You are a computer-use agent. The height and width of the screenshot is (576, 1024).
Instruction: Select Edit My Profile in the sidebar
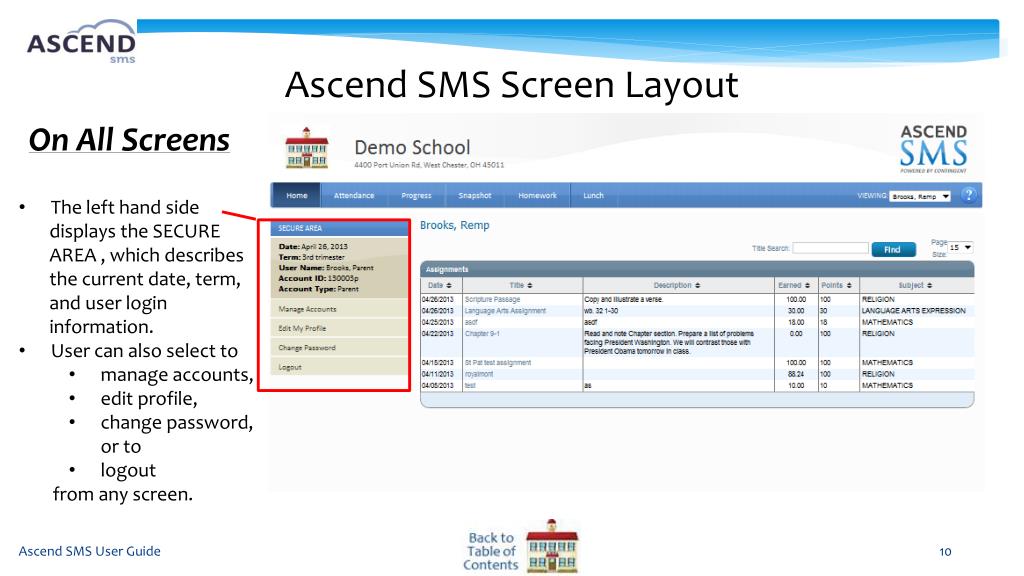tap(340, 328)
